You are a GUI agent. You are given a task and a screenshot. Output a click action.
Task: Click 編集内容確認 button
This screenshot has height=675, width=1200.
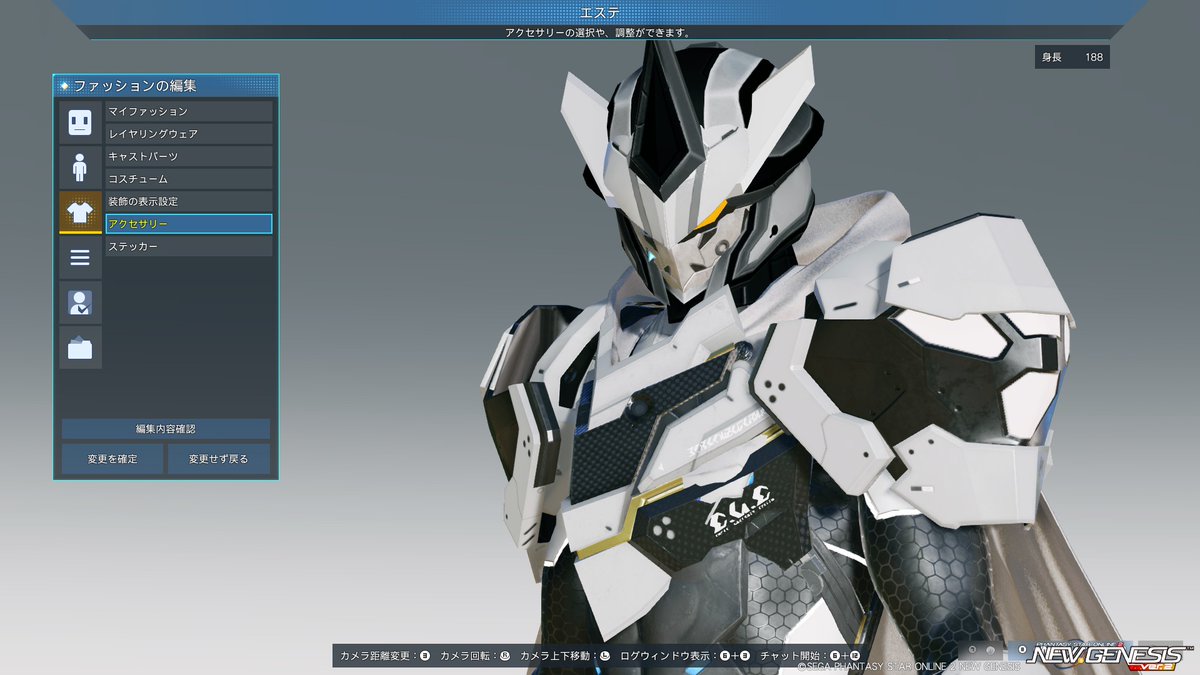pyautogui.click(x=166, y=429)
